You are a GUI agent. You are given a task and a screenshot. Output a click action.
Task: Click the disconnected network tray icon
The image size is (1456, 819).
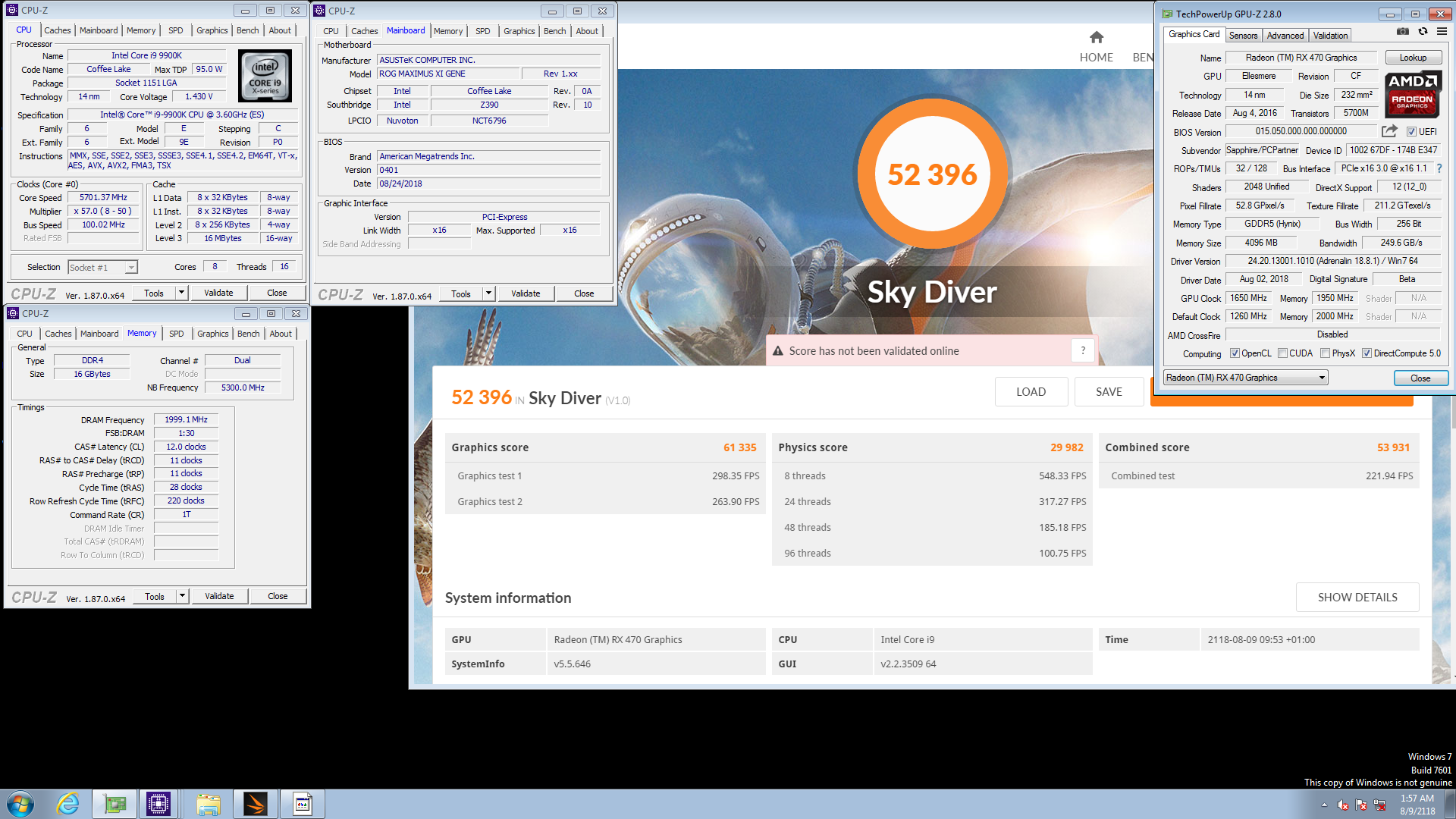(1380, 805)
